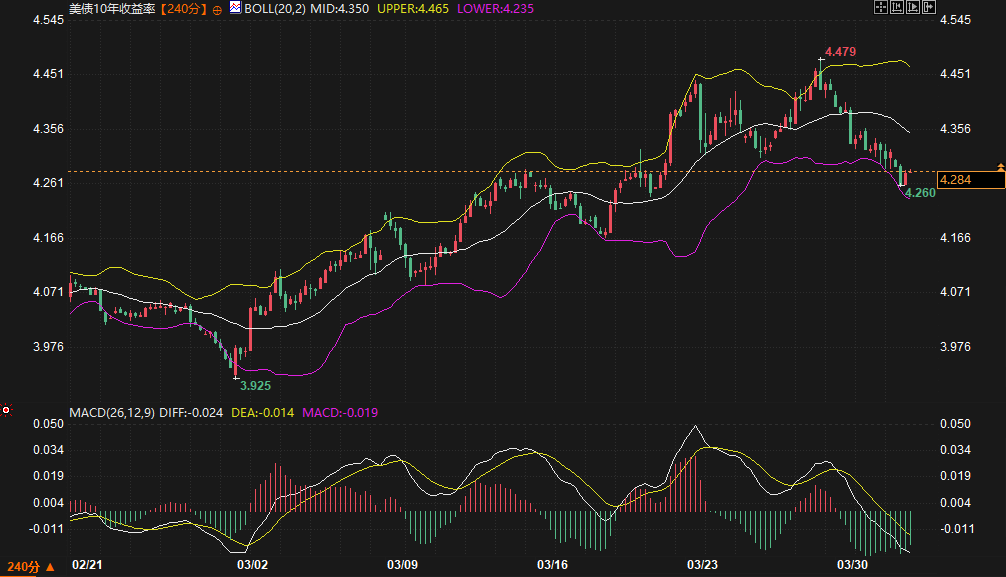The height and width of the screenshot is (577, 1006).
Task: Open the 240分 timeframe dropdown at bottom-left
Action: (30, 567)
